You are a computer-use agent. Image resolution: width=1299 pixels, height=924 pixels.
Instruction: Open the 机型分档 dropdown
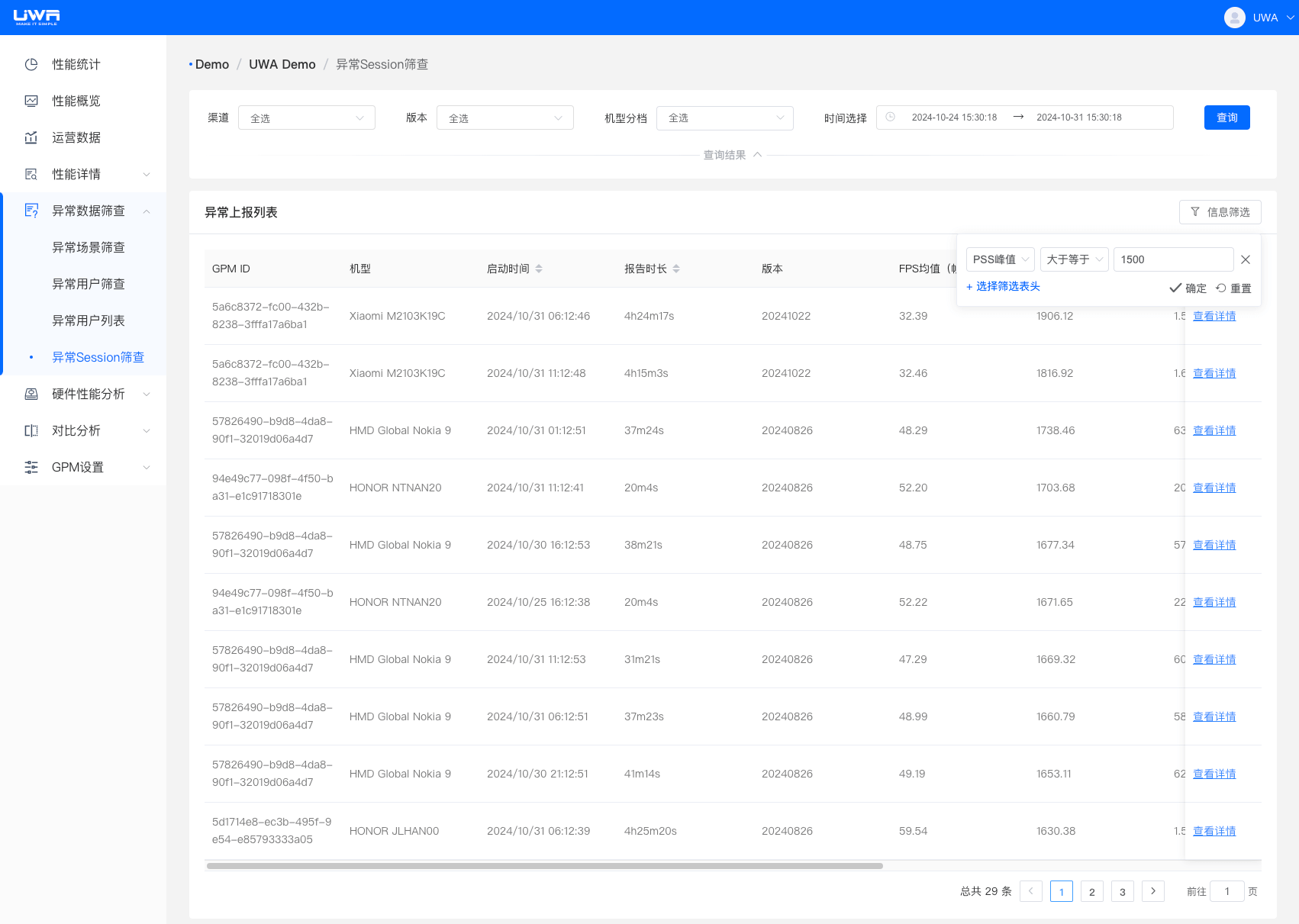coord(725,118)
